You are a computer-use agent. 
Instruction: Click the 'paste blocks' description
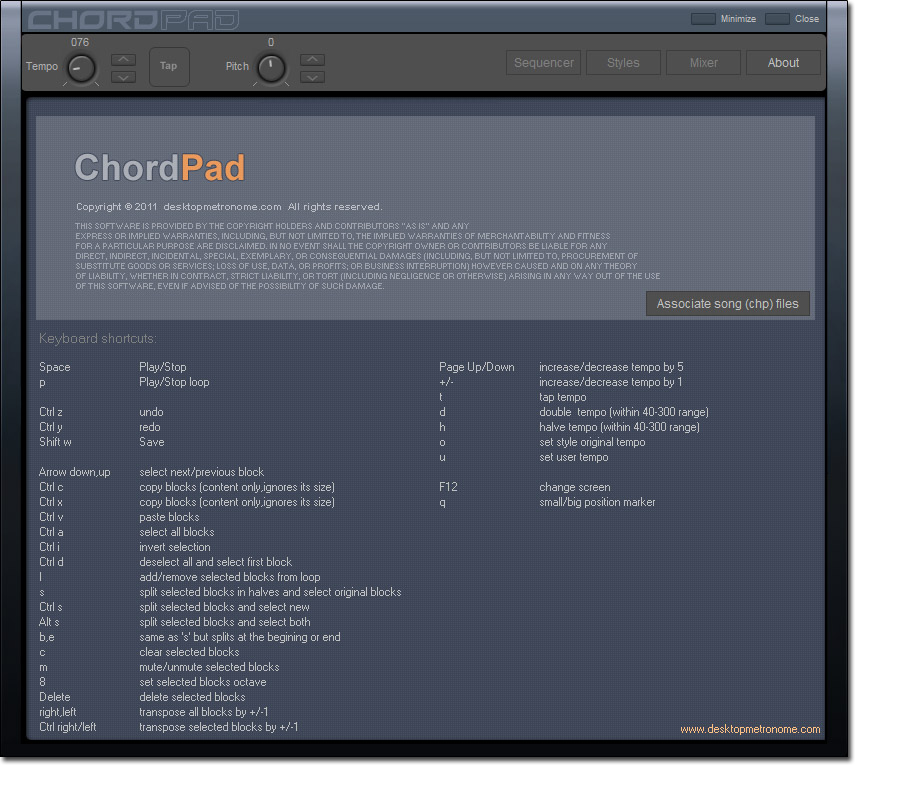[x=169, y=517]
